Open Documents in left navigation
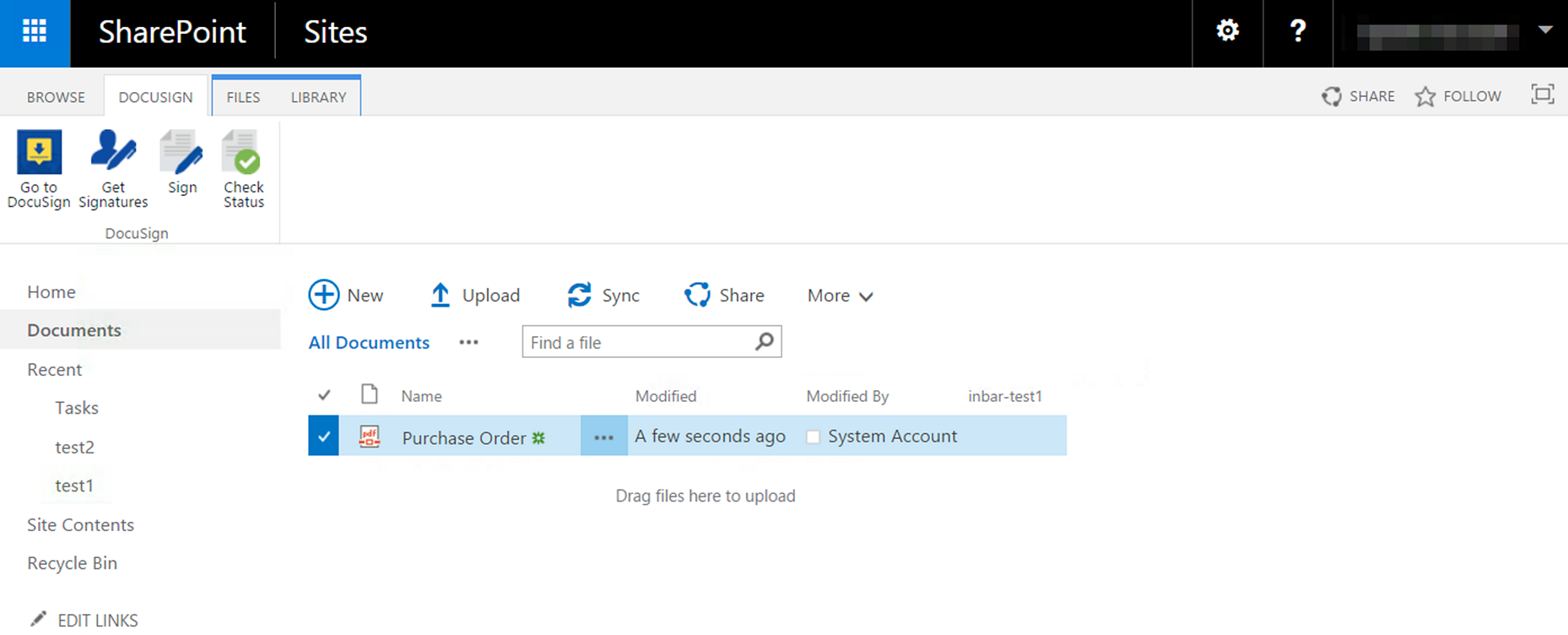 coord(74,330)
